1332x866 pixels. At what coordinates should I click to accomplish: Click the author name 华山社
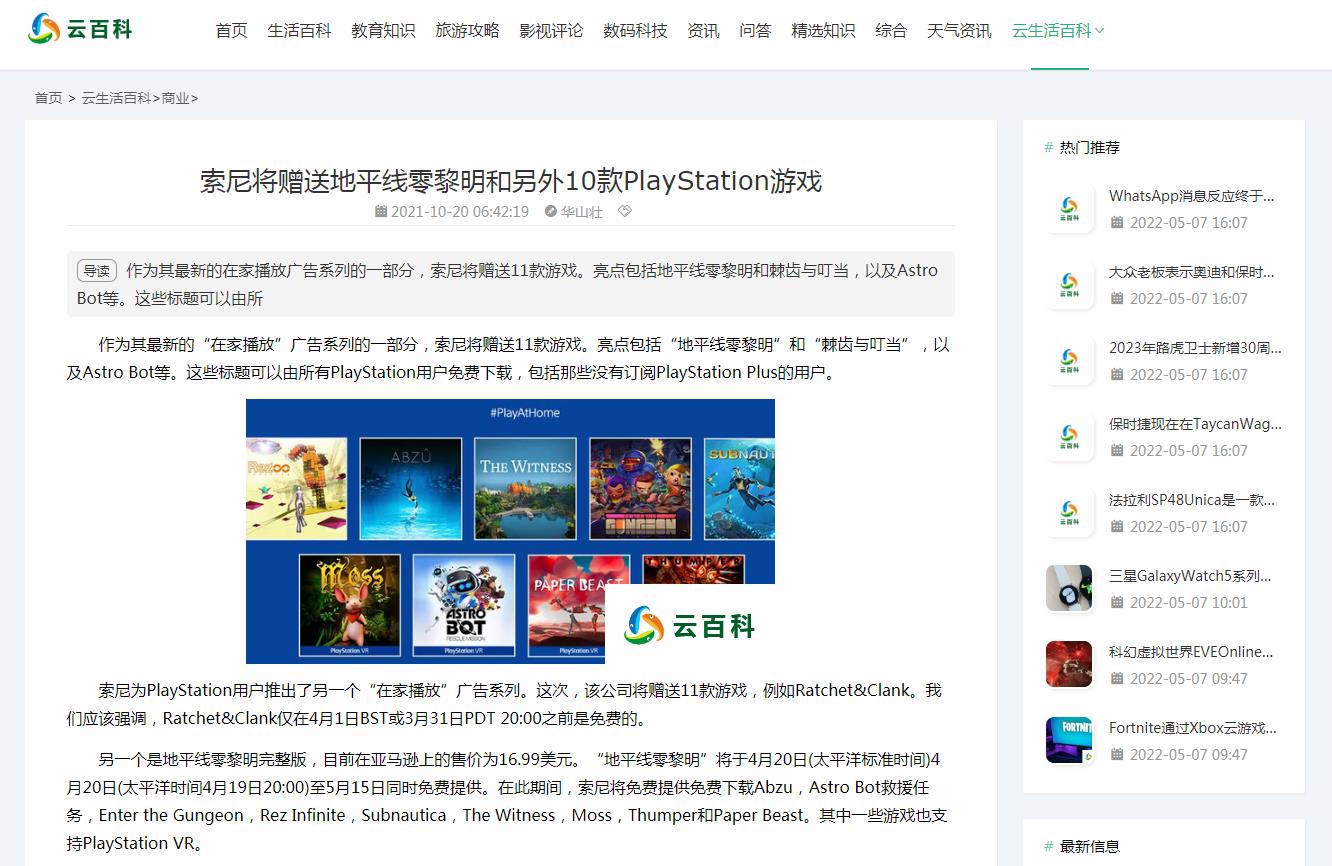[x=581, y=212]
